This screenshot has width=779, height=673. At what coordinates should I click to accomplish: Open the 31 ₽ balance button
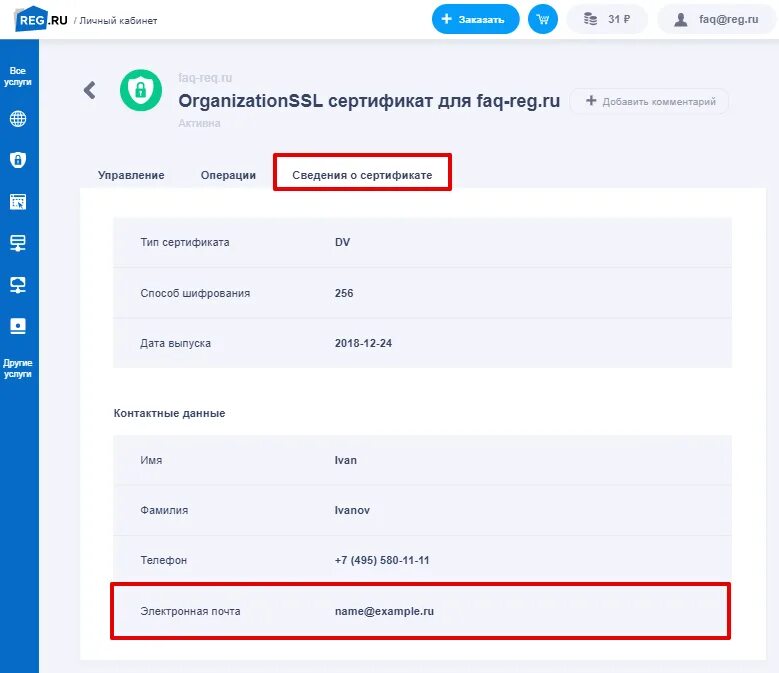pyautogui.click(x=607, y=19)
